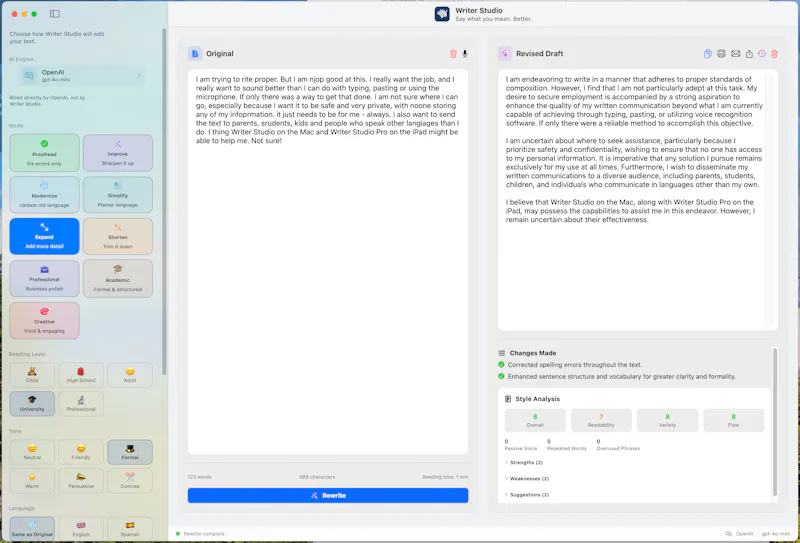Image resolution: width=800 pixels, height=543 pixels.
Task: Start dictation with microphone icon
Action: 465,54
